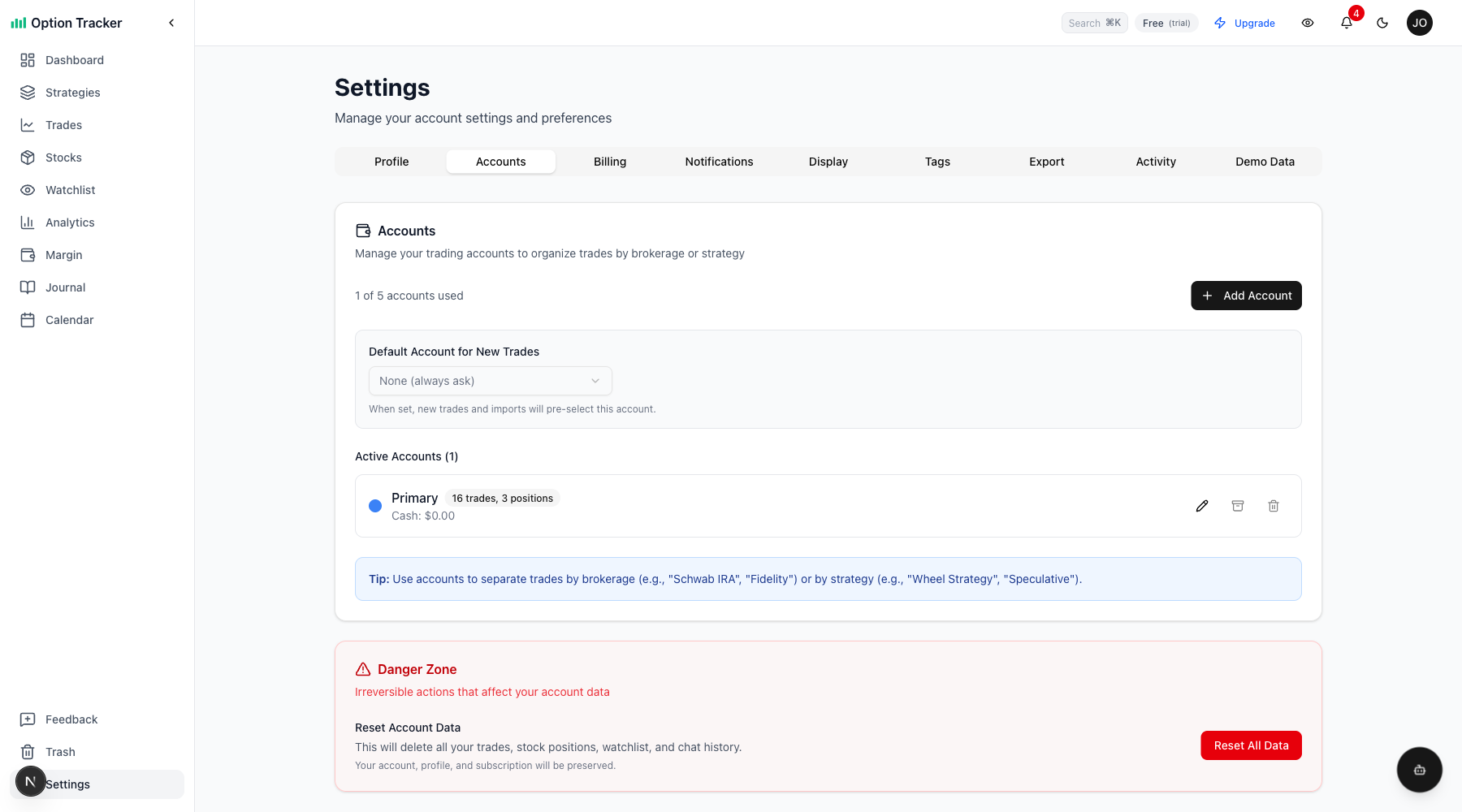
Task: Collapse the sidebar with the chevron
Action: (171, 23)
